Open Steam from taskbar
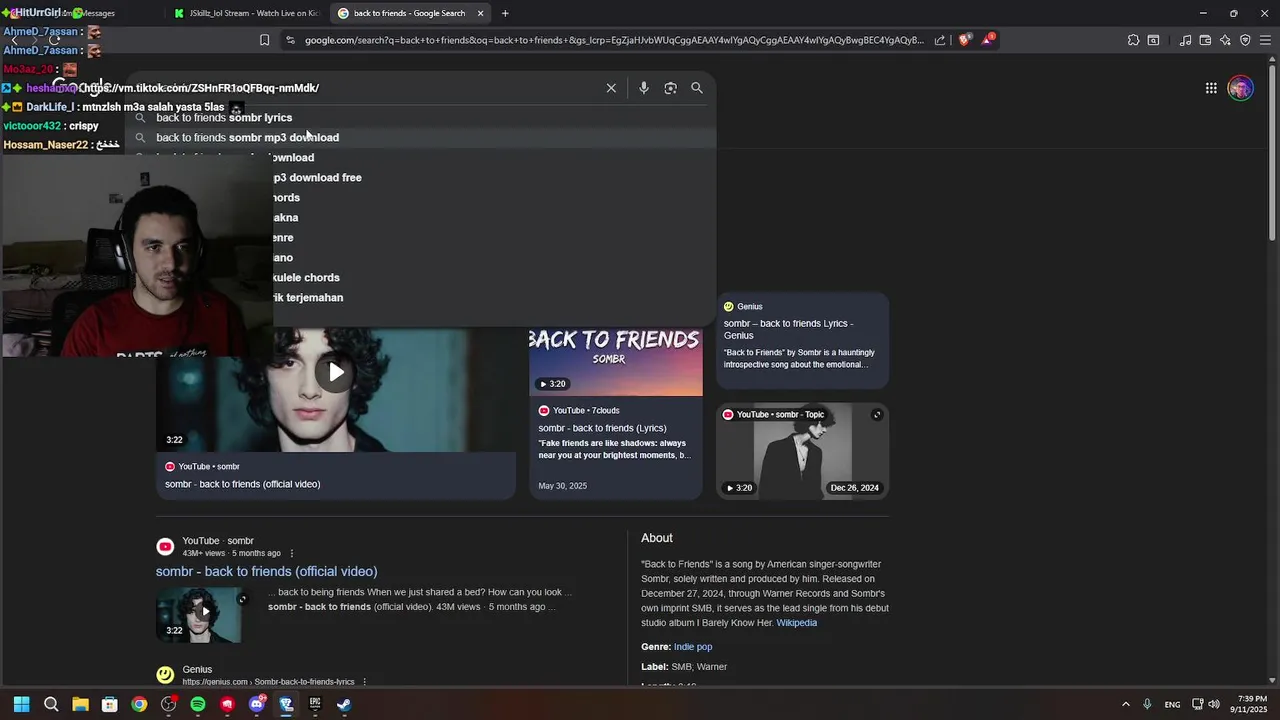Screen dimensions: 1280x720 tap(344, 704)
